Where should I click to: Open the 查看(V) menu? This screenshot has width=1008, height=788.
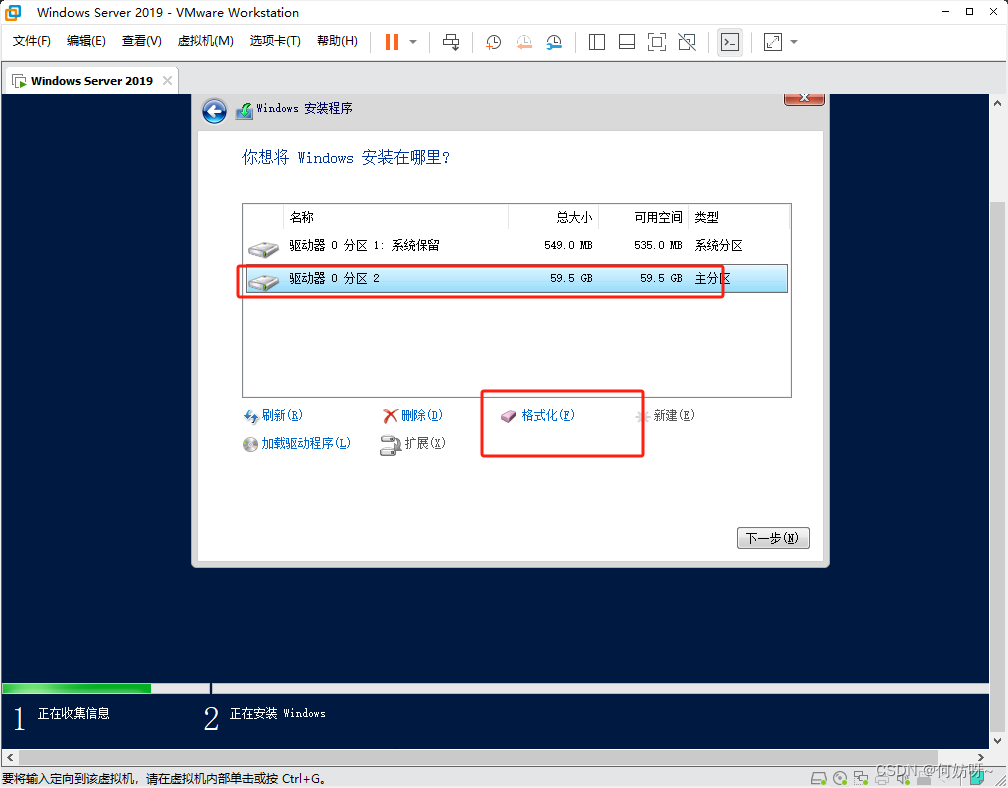tap(141, 41)
